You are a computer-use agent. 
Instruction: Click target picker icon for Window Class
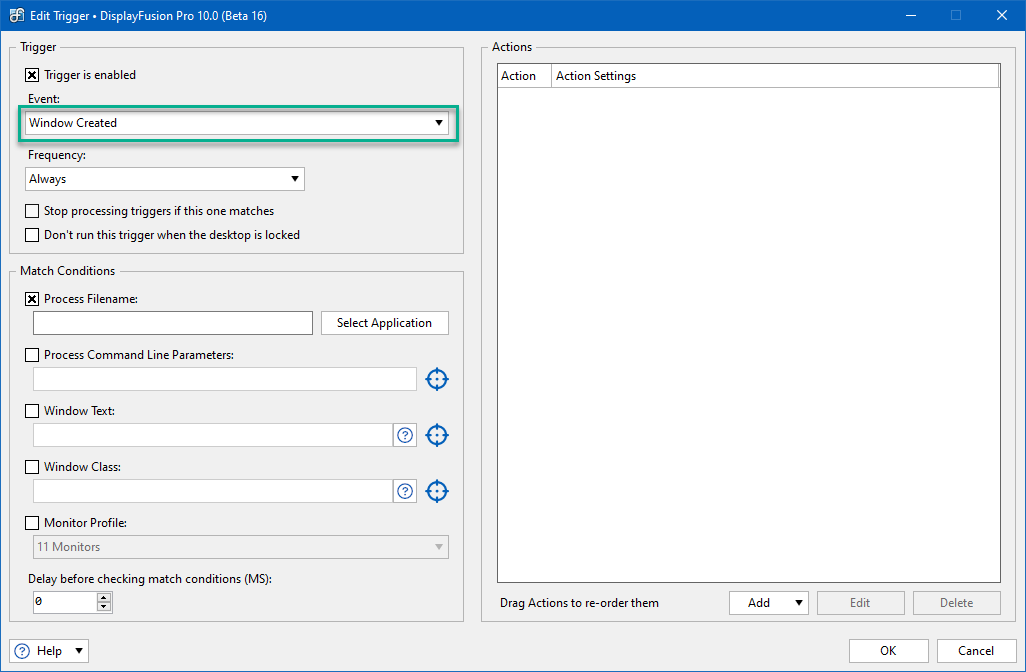click(x=437, y=491)
